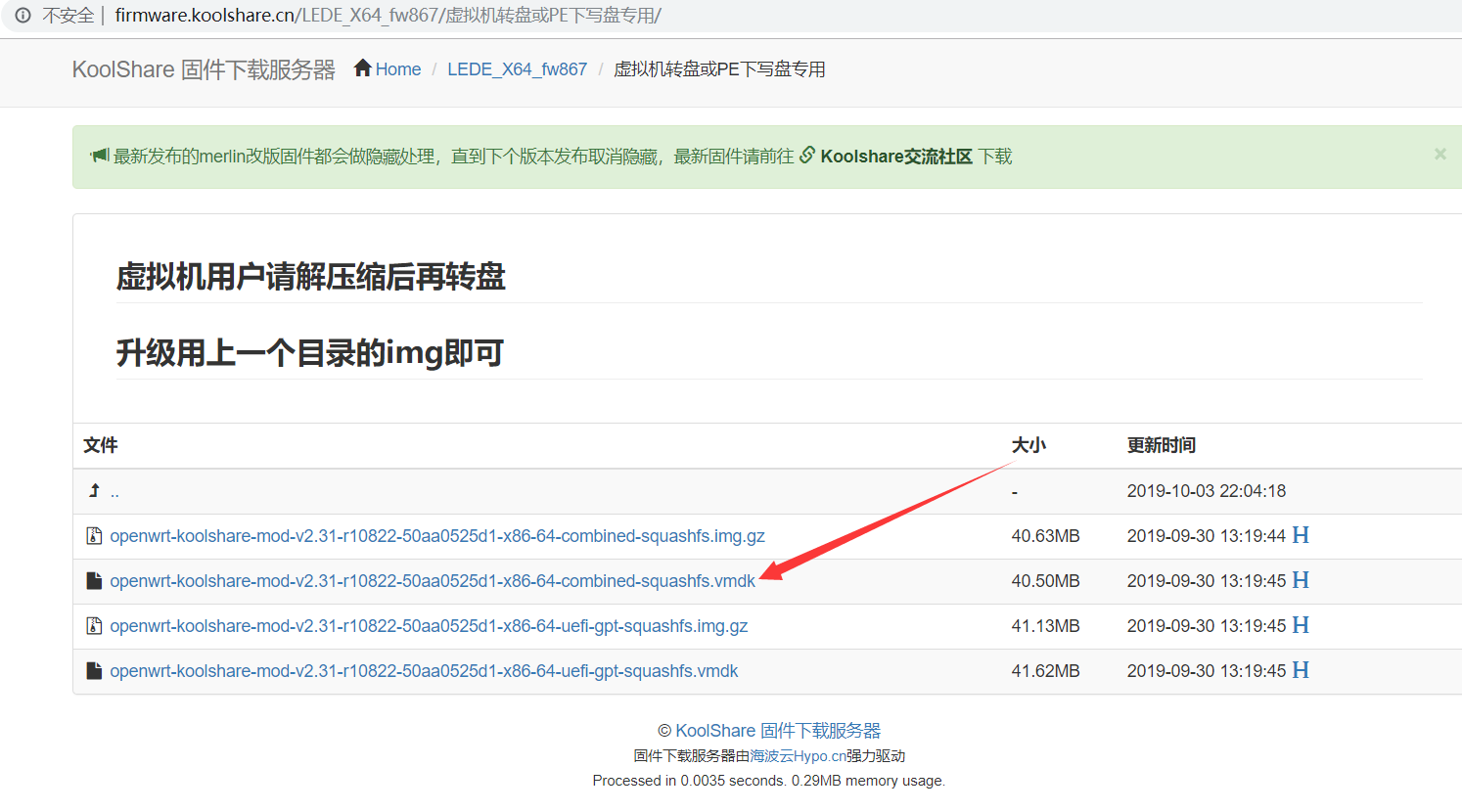Click the 虚拟机转盘或PE下写盘专用 breadcrumb text
Image resolution: width=1462 pixels, height=812 pixels.
[719, 69]
